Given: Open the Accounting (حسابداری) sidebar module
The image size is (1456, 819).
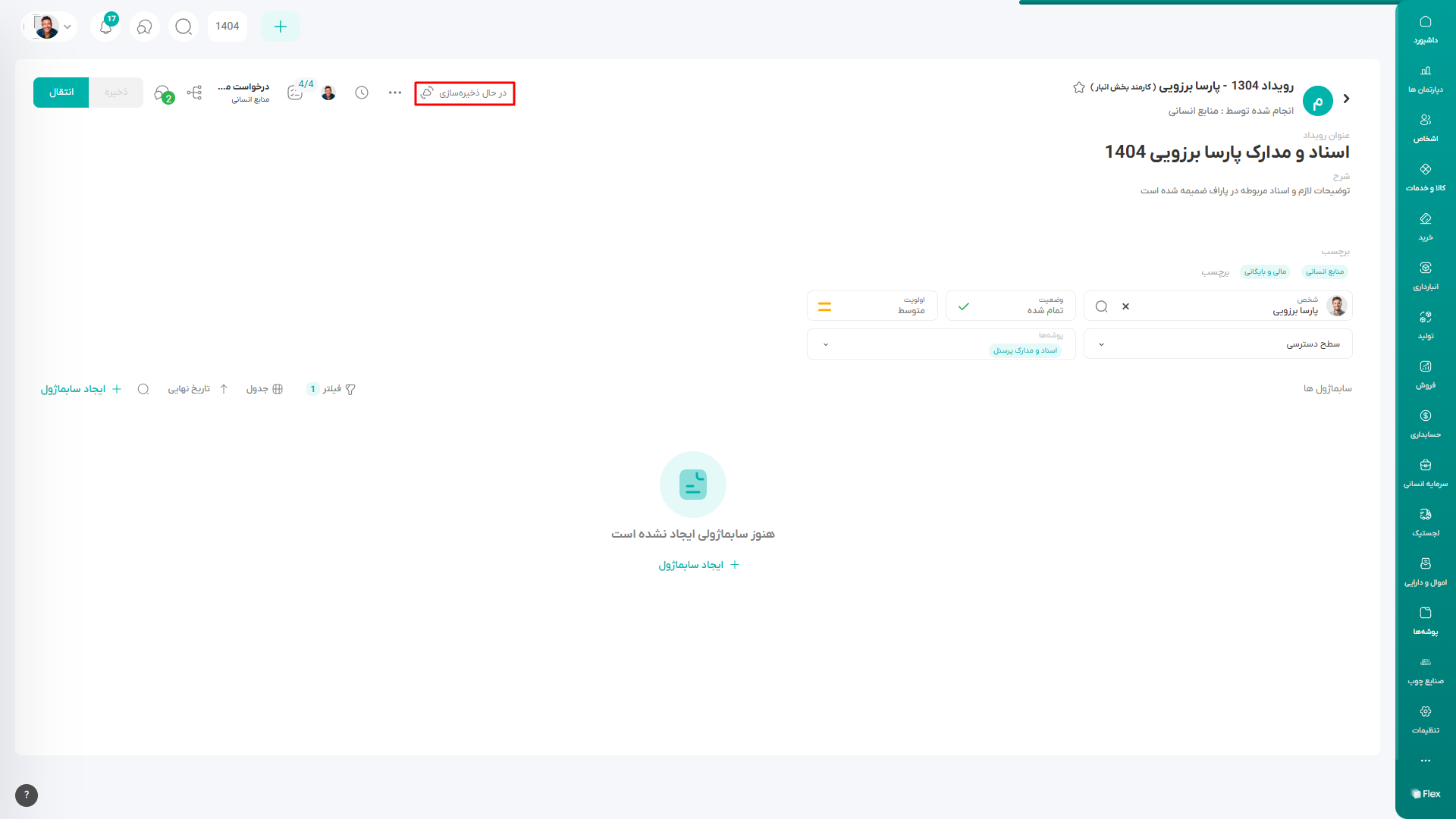Looking at the screenshot, I should [1425, 423].
